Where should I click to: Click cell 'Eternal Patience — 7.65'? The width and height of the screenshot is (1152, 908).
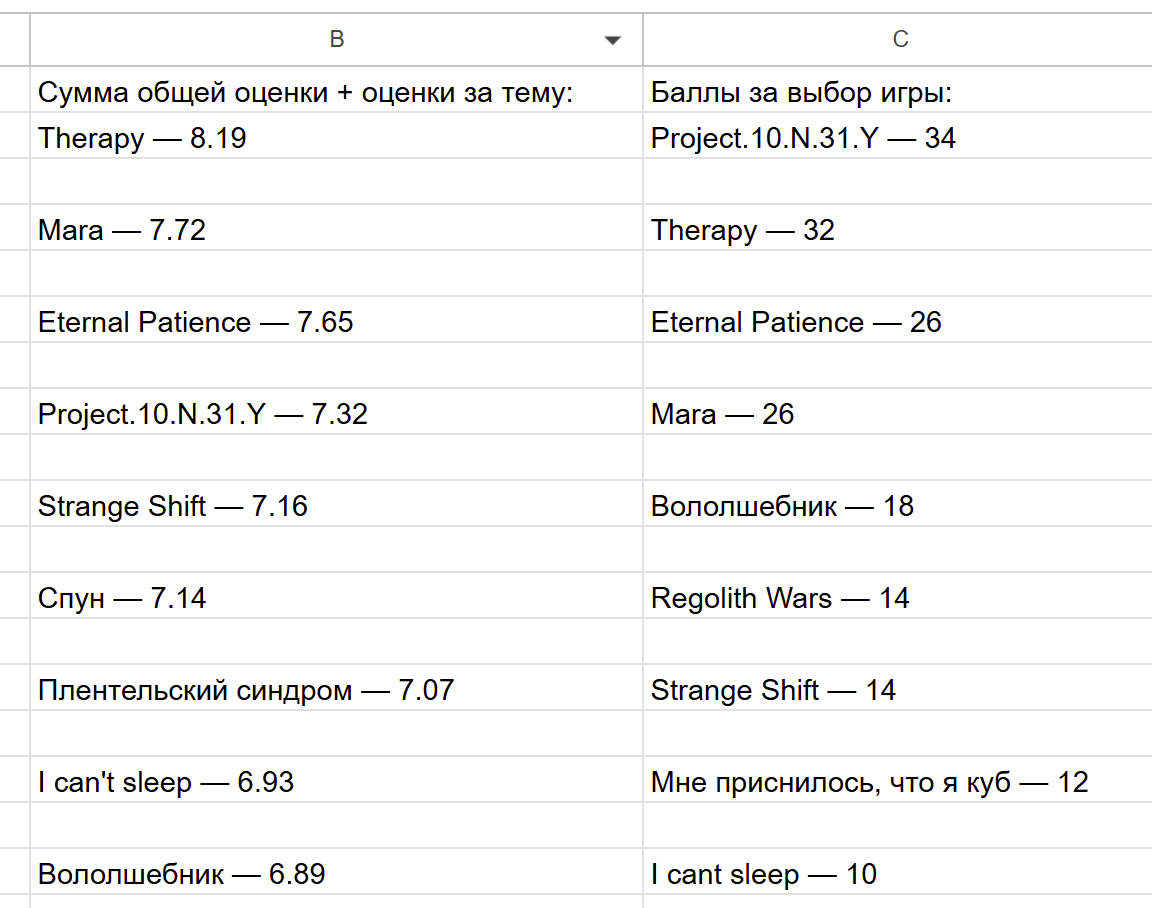point(336,320)
